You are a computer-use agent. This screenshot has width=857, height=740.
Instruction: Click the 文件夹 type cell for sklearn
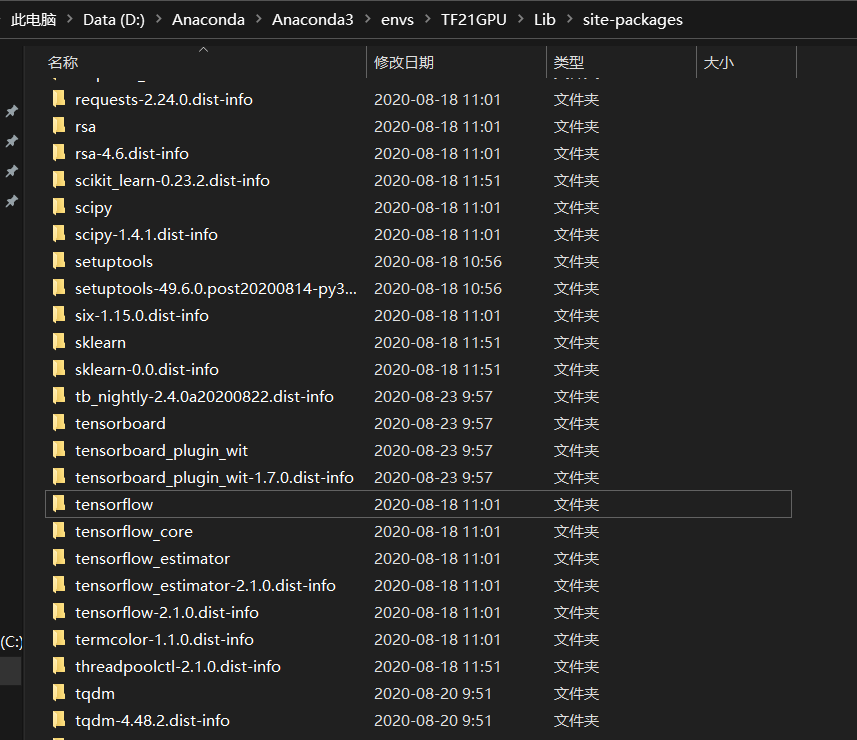[x=576, y=342]
